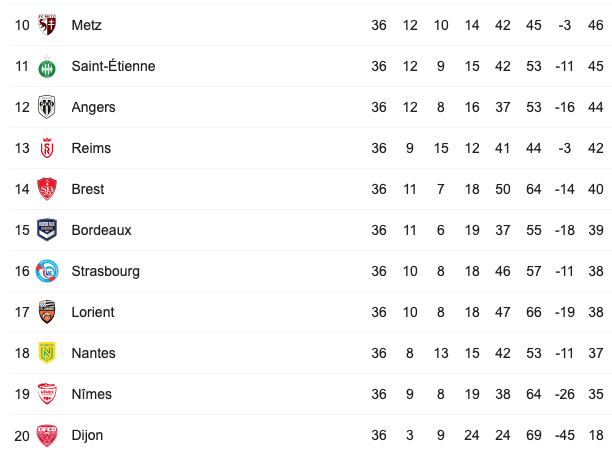This screenshot has height=458, width=612.
Task: Open the Saint-Étienne team name
Action: coord(113,66)
